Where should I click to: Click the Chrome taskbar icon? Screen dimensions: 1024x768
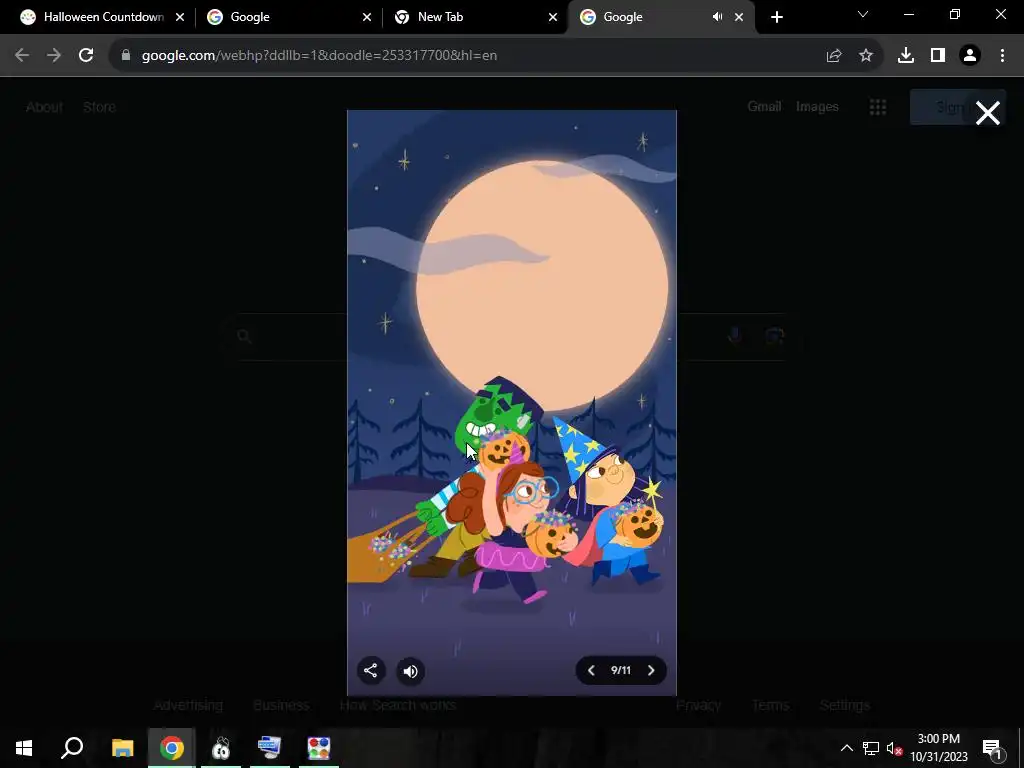pos(172,748)
